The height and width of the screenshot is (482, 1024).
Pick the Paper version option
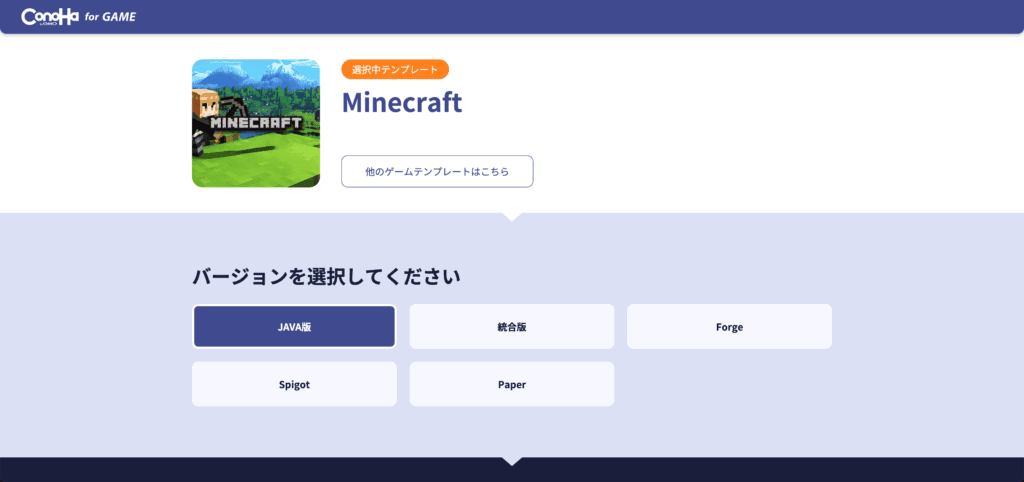512,384
